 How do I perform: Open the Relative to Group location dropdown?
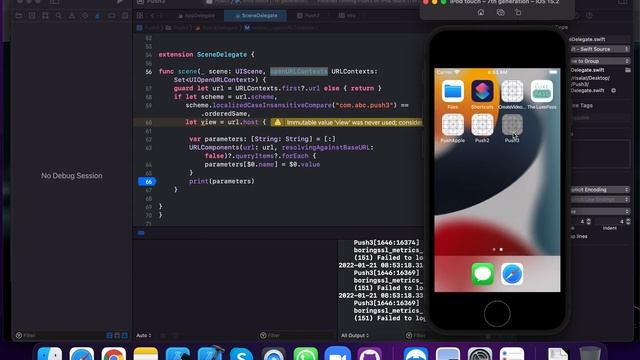pyautogui.click(x=600, y=61)
